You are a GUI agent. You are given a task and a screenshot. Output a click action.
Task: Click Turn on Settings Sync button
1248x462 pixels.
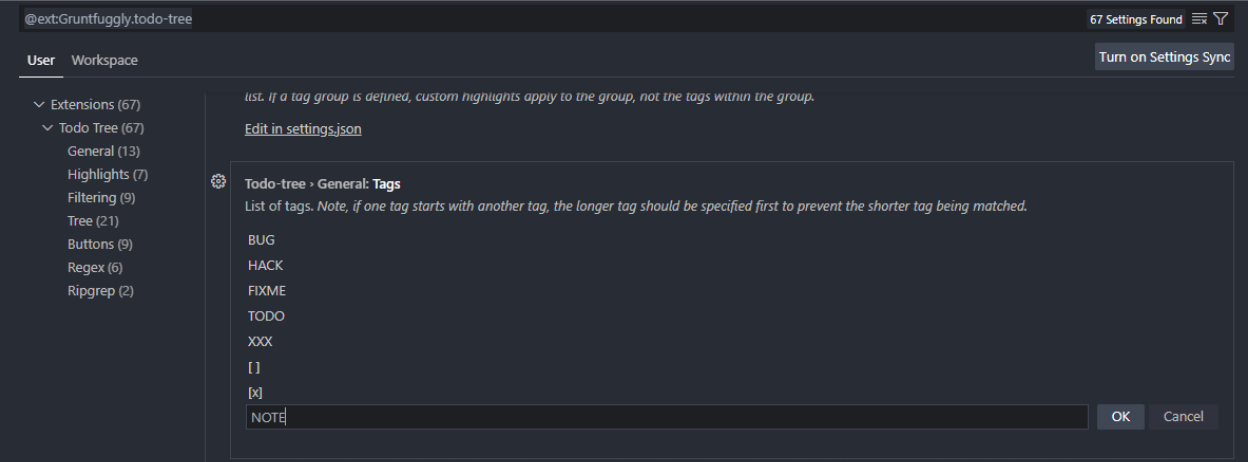coord(1165,58)
